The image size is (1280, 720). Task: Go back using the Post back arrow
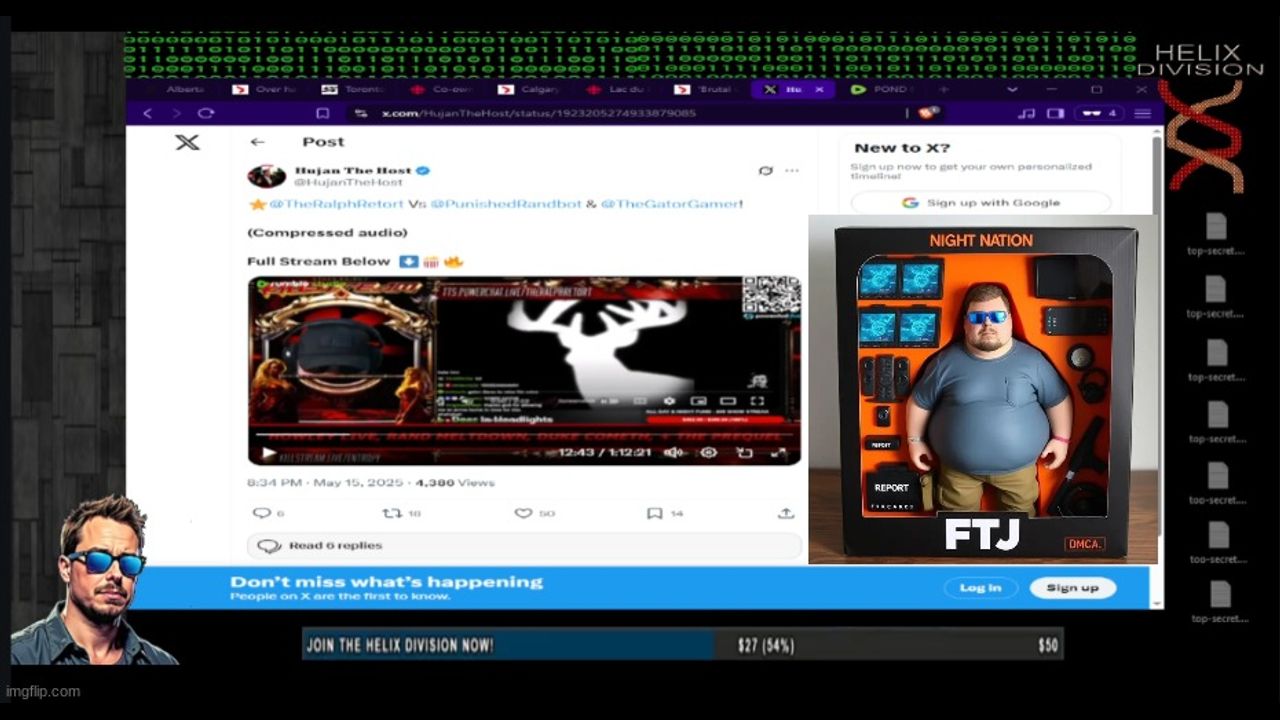pos(257,142)
